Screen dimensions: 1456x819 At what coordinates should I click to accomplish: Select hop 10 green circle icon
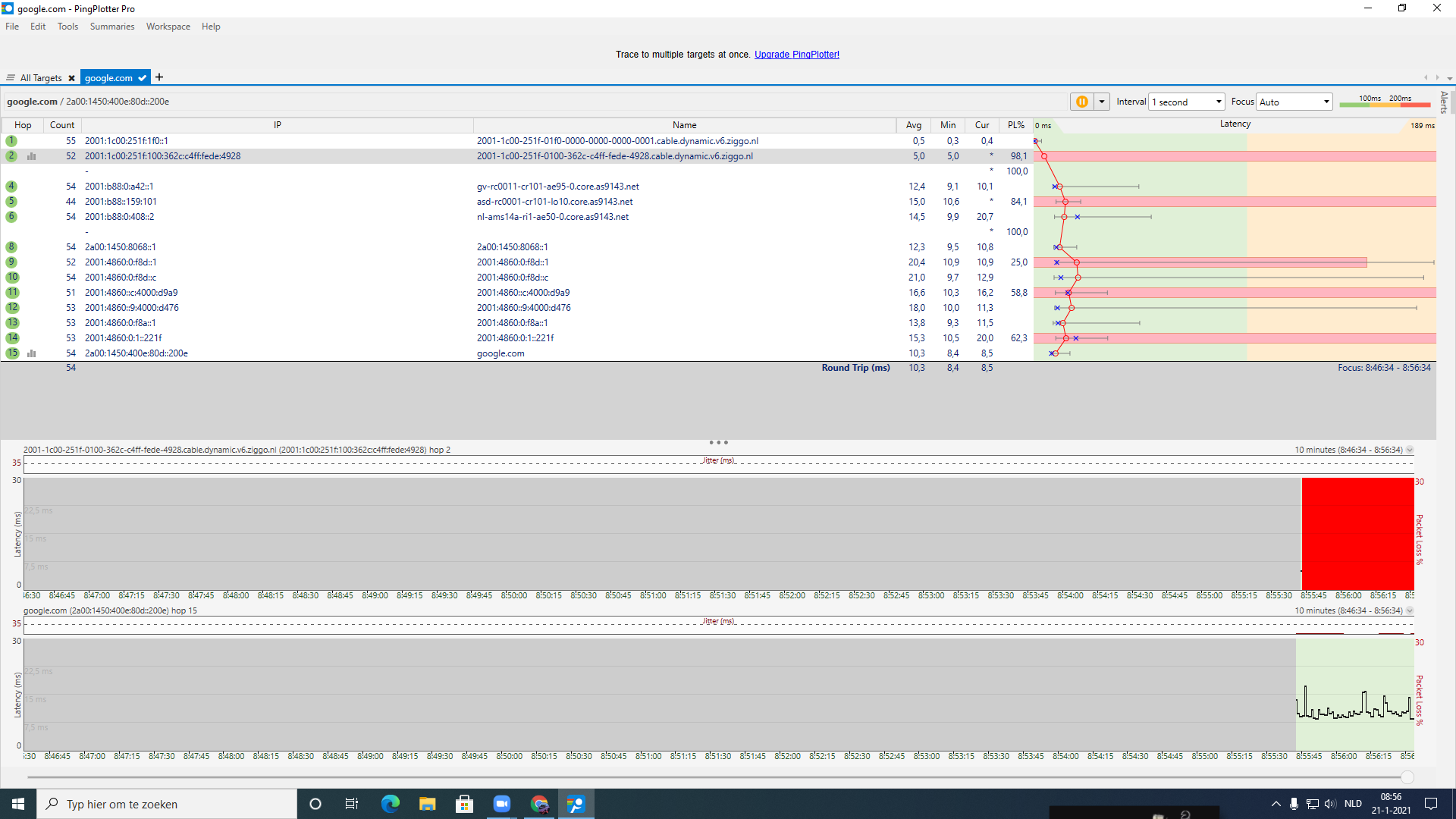12,278
